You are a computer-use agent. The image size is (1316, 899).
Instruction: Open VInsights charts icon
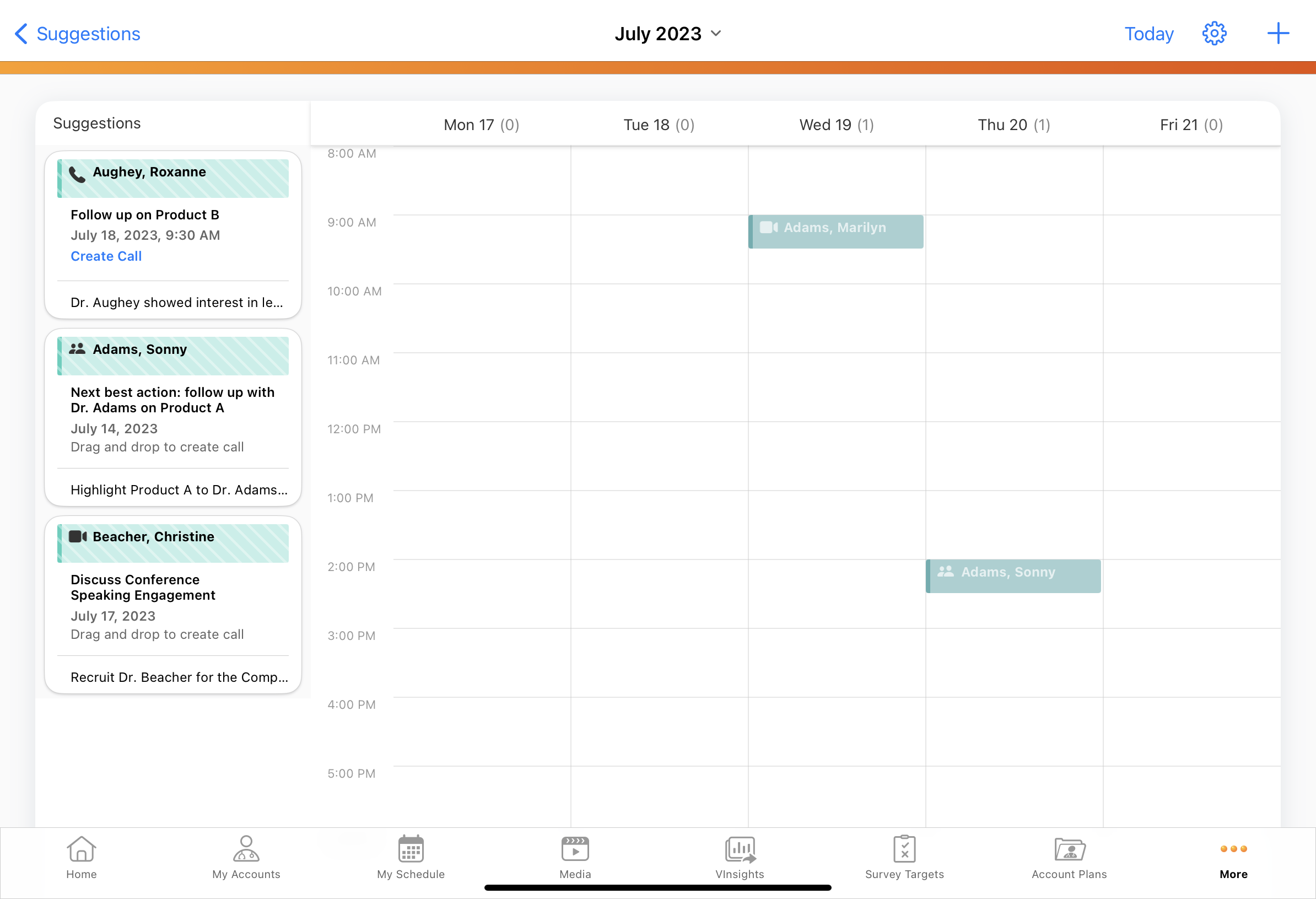[740, 849]
